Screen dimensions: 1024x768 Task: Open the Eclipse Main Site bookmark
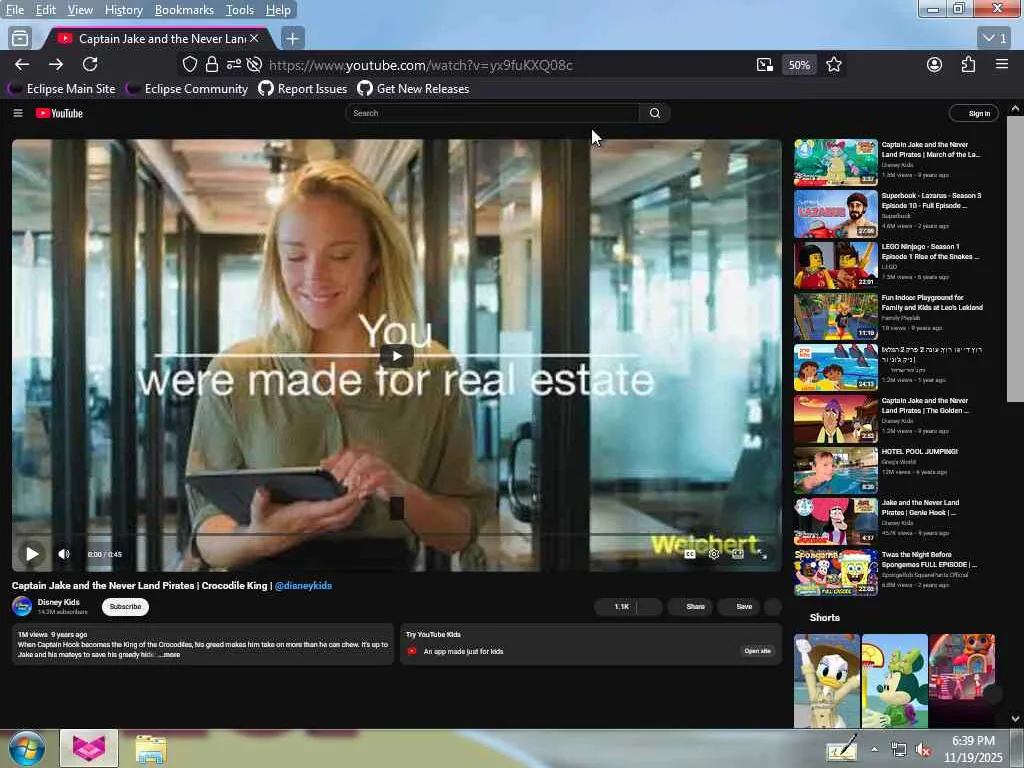[x=61, y=89]
